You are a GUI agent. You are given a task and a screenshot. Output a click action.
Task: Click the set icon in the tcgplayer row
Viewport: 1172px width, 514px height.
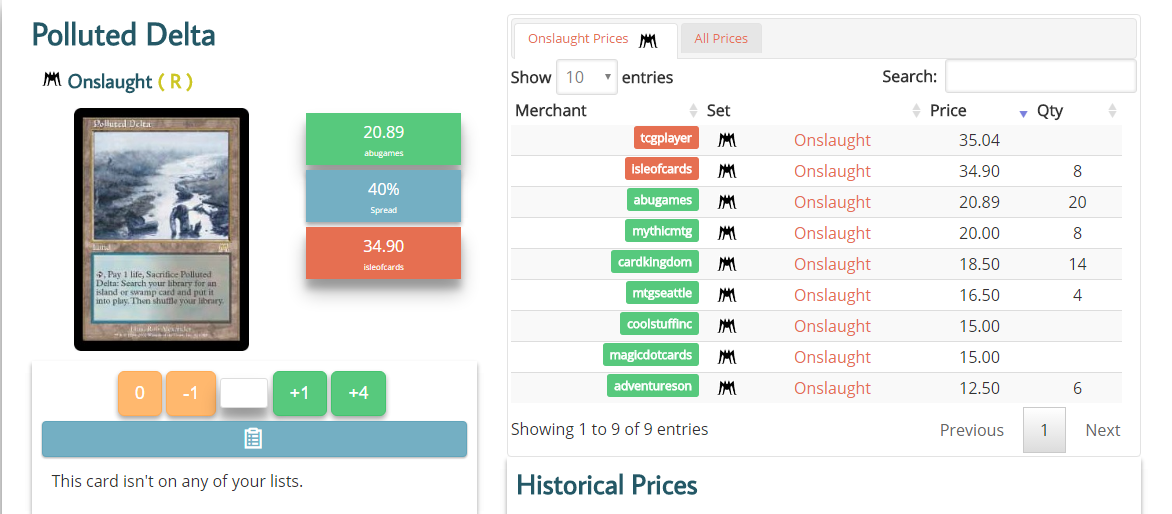click(727, 140)
